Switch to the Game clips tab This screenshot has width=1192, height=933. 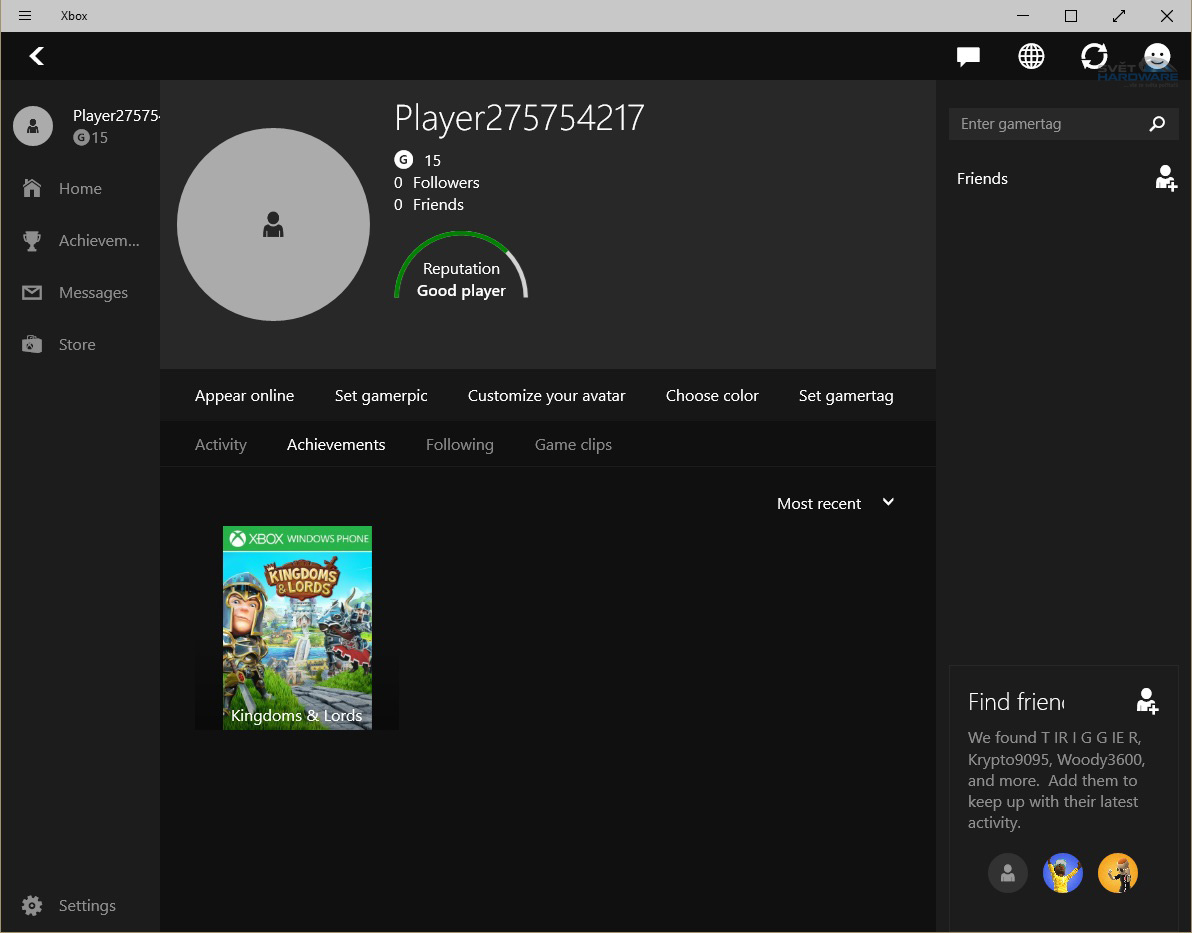point(573,445)
